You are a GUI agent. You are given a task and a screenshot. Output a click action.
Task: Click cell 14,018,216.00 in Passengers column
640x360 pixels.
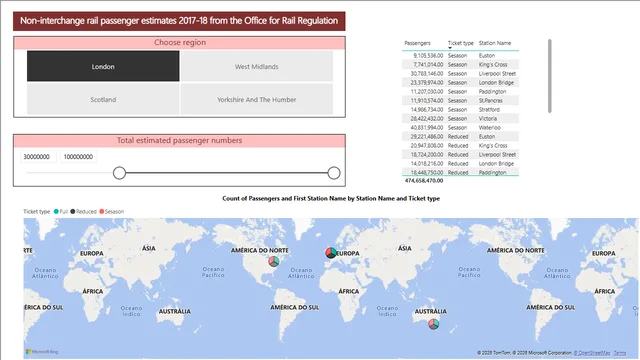(427, 164)
